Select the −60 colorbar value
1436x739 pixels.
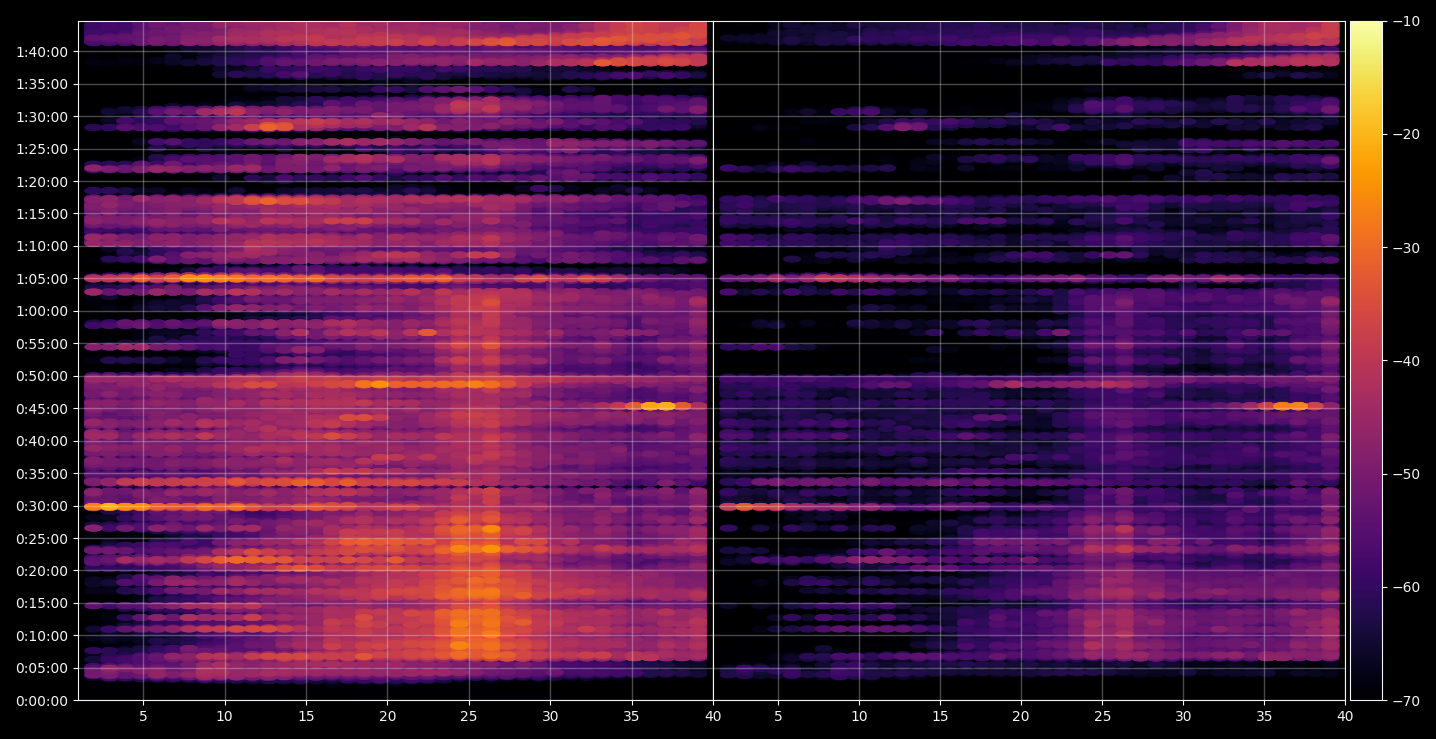[x=1407, y=587]
